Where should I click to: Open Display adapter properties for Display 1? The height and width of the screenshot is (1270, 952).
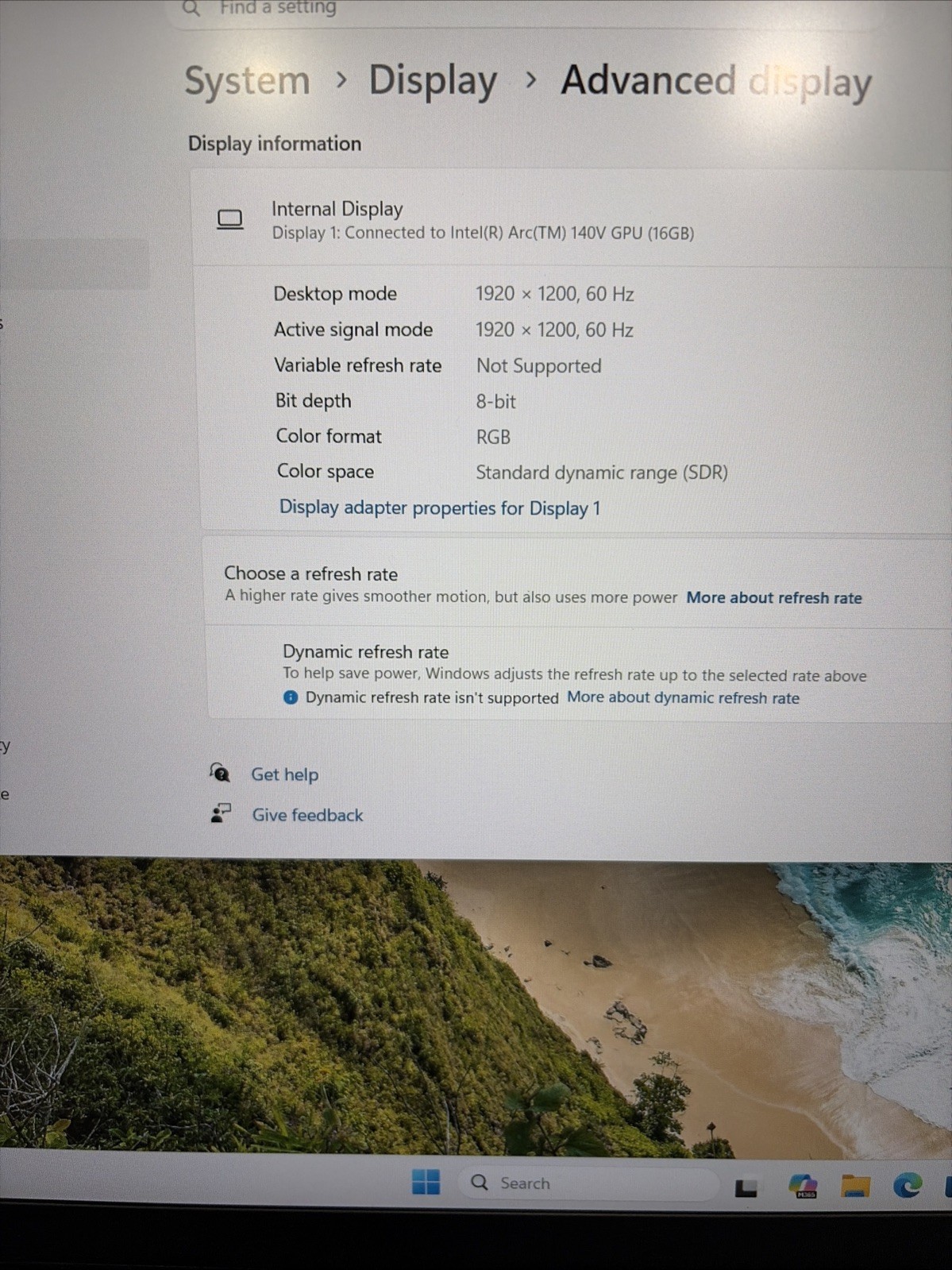(x=440, y=508)
